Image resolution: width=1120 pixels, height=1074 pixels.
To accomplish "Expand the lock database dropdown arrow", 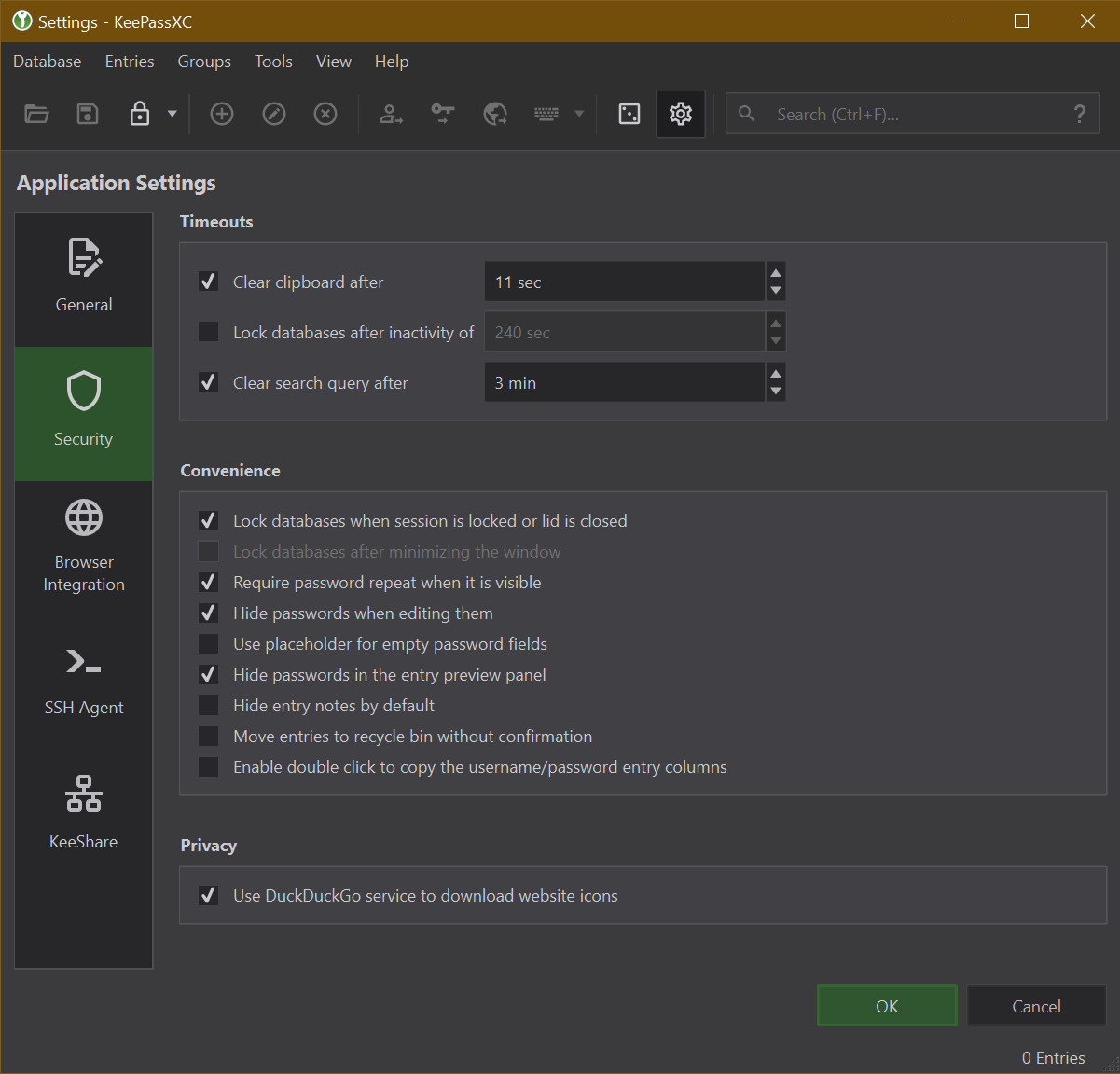I will [x=172, y=114].
